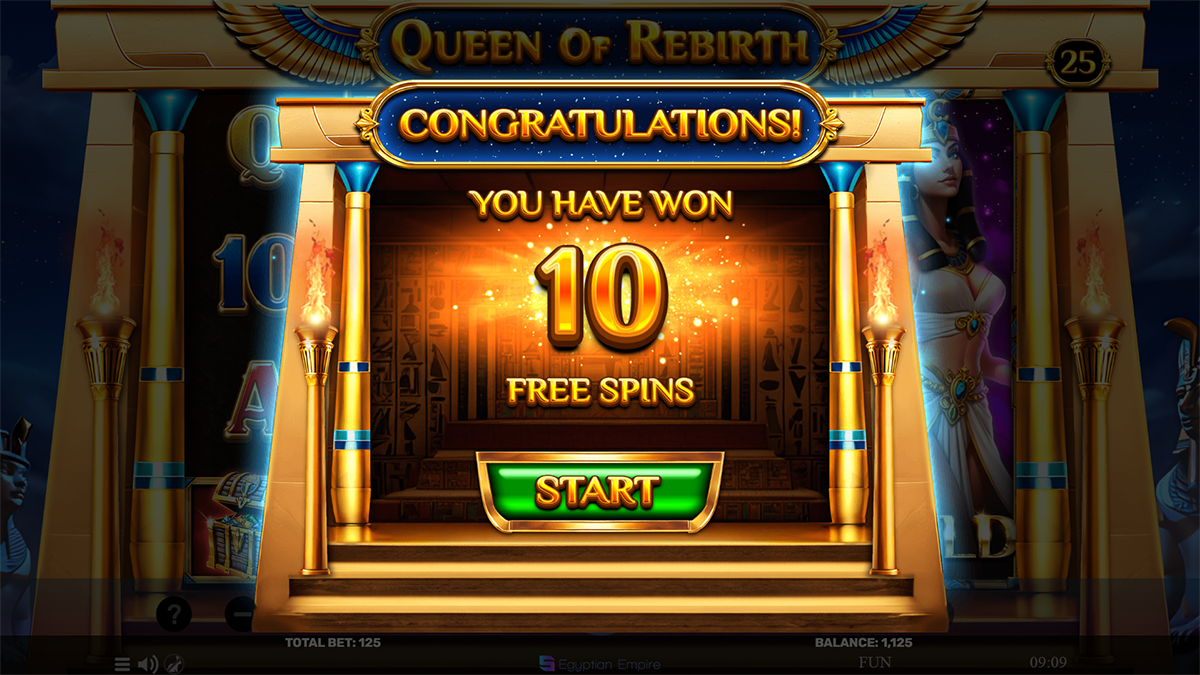1200x675 pixels.
Task: Click the large golden 10 free spins number
Action: click(x=602, y=297)
